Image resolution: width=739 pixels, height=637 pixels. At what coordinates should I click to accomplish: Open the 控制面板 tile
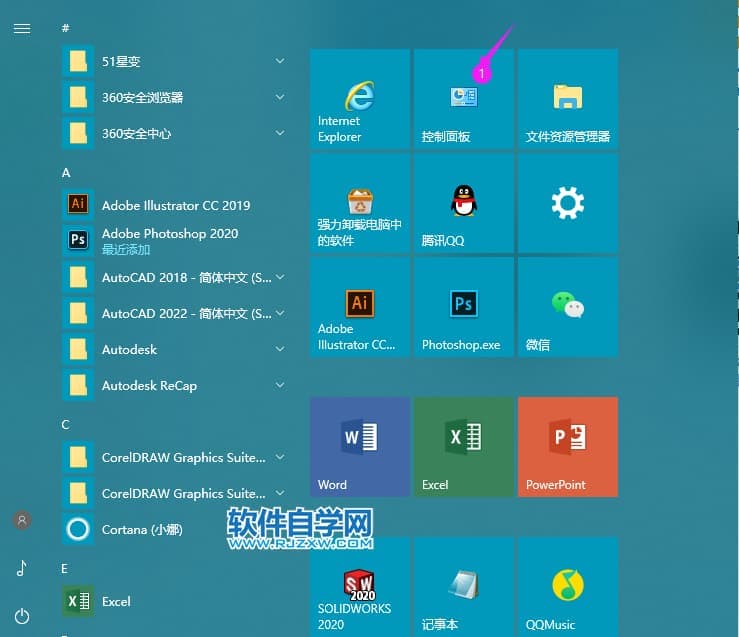tap(463, 99)
